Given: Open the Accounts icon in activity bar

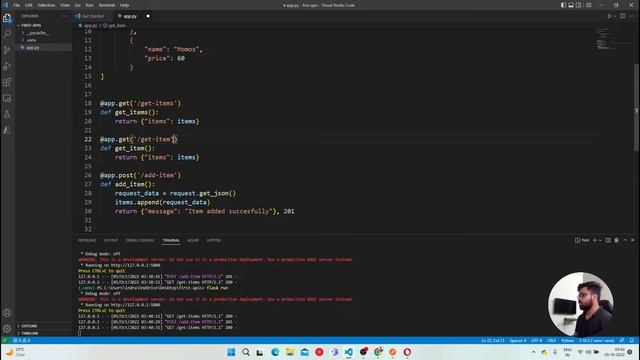Looking at the screenshot, I should pos(7,313).
